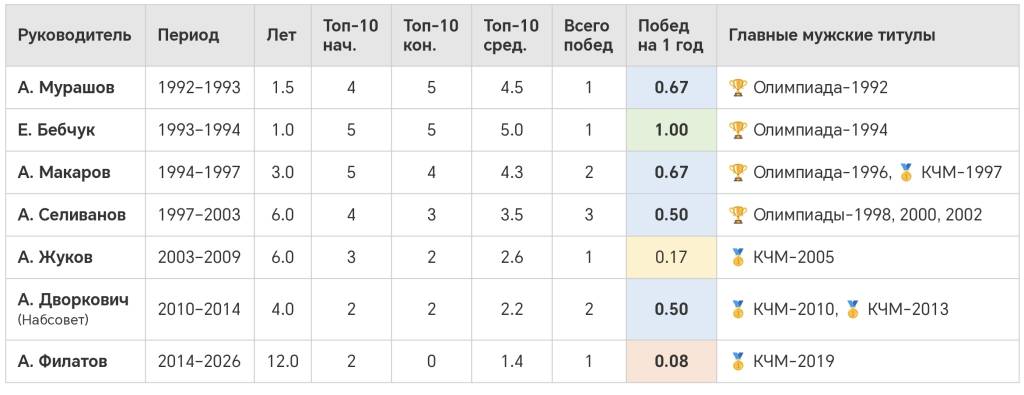Select the А. Дворкович name cell
The height and width of the screenshot is (395, 1024).
point(75,309)
